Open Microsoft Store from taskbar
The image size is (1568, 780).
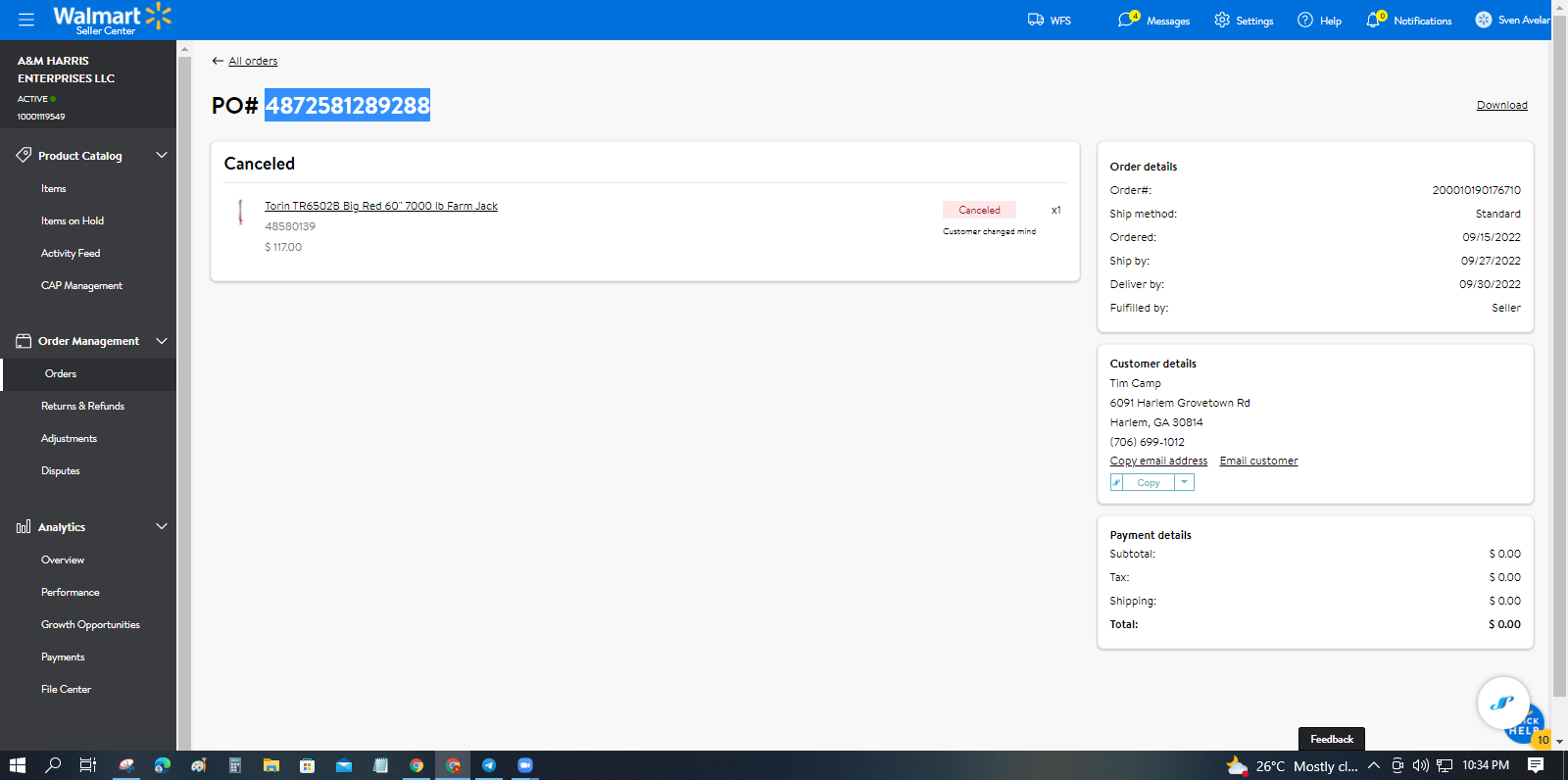(x=308, y=765)
